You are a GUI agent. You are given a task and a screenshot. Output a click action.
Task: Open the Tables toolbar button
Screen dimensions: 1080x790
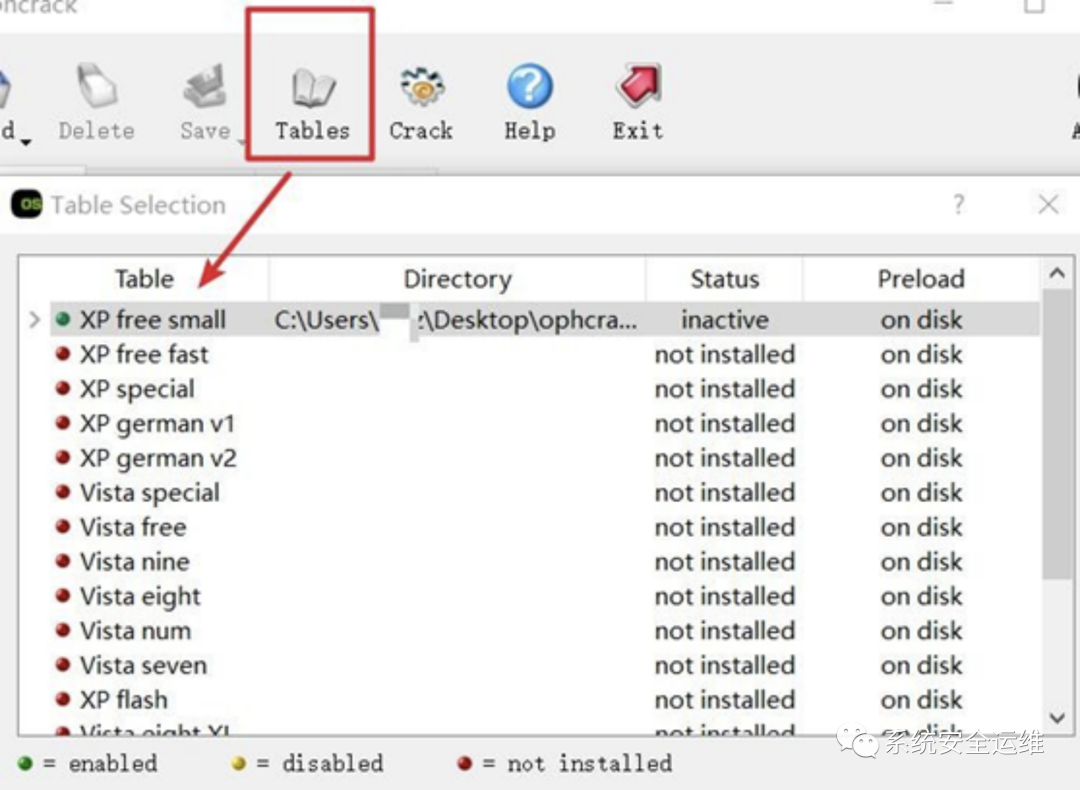click(312, 103)
